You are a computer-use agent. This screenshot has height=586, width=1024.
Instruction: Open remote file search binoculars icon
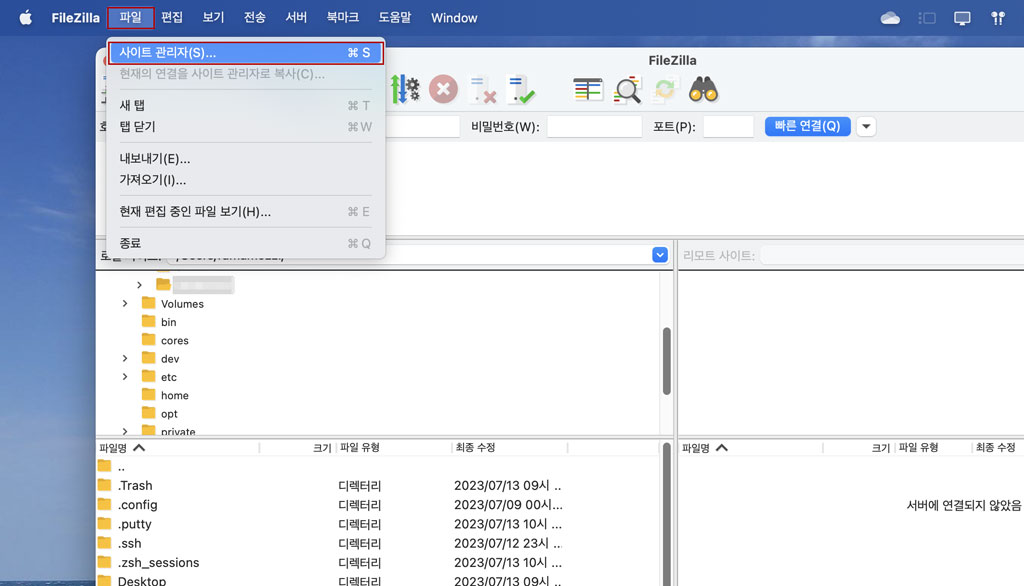click(704, 89)
